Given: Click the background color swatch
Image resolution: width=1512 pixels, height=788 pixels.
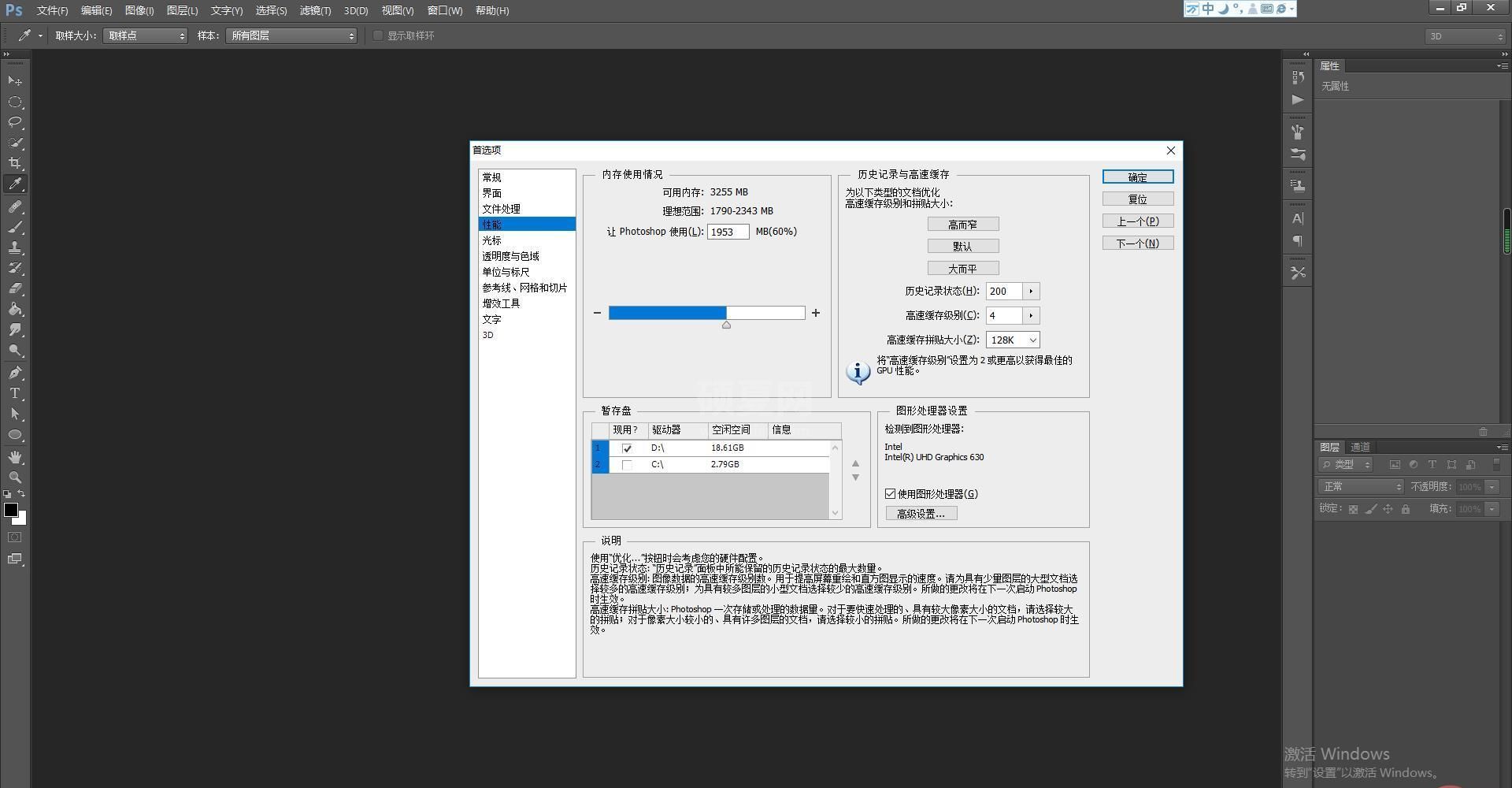Looking at the screenshot, I should pos(21,519).
